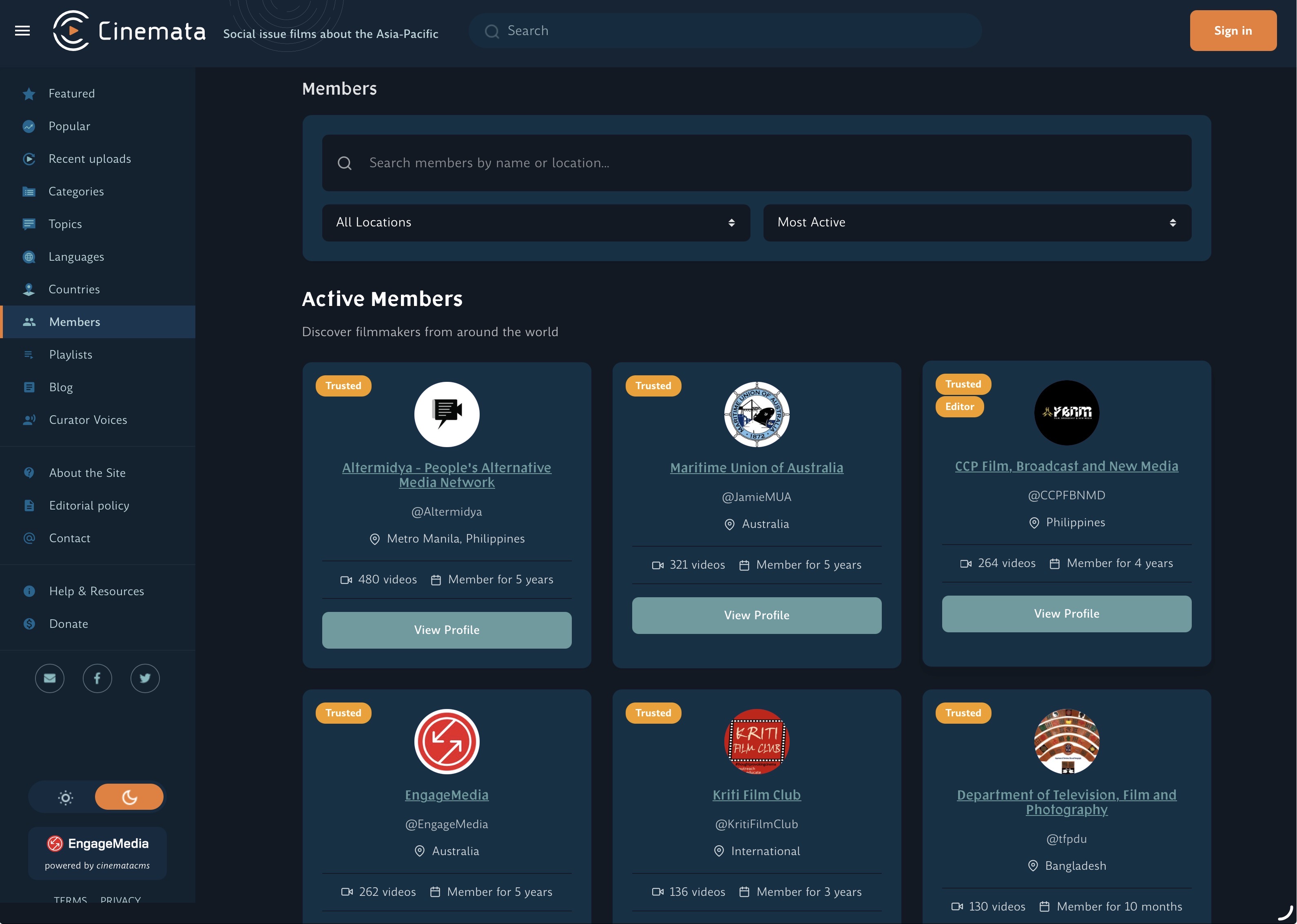This screenshot has width=1297, height=924.
Task: Open the hamburger menu icon
Action: pyautogui.click(x=22, y=31)
